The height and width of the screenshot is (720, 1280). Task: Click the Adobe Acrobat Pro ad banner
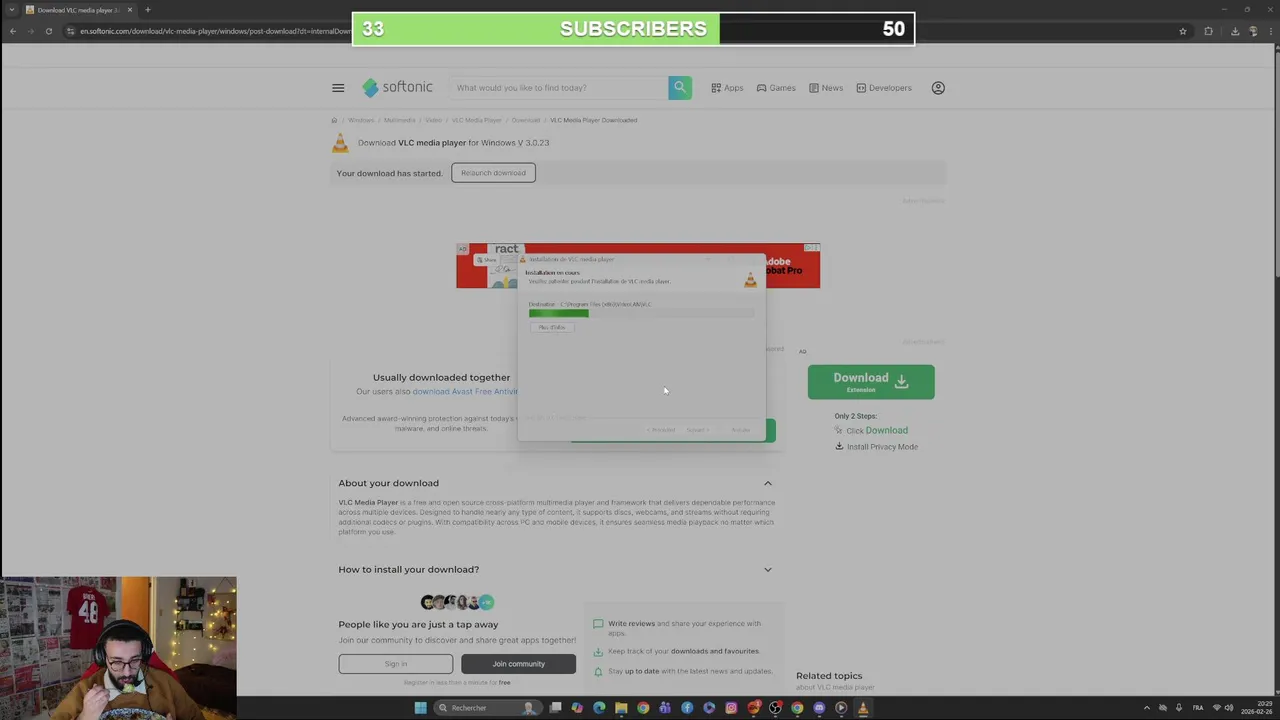tap(638, 266)
